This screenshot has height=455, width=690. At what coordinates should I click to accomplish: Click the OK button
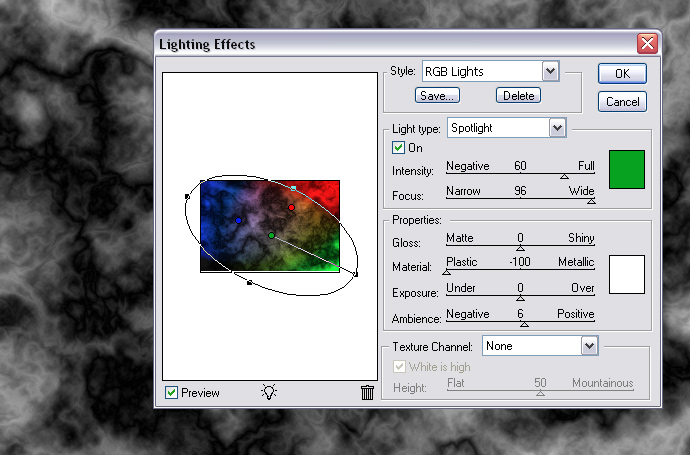pos(622,73)
